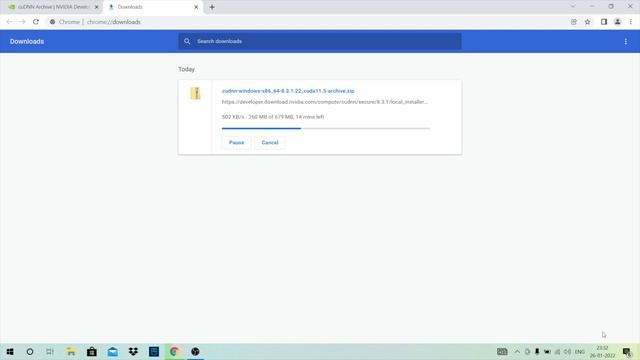Open the cudnn-windows archive.zip file link
640x360 pixels.
pyautogui.click(x=288, y=91)
